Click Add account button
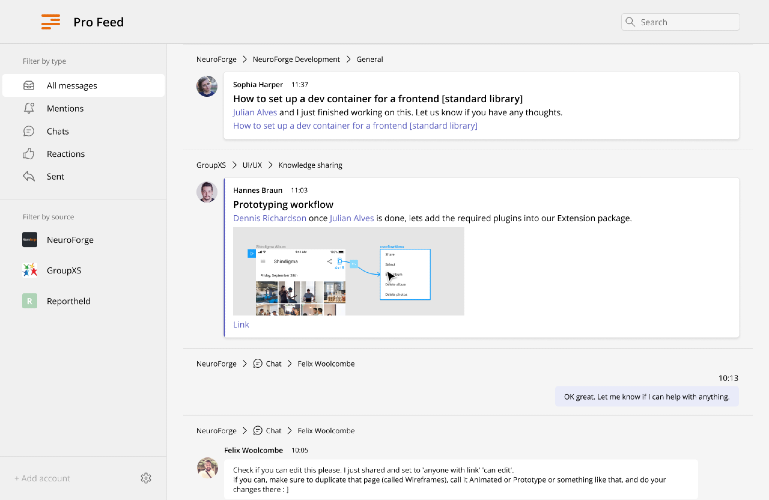This screenshot has height=500, width=769. (42, 478)
